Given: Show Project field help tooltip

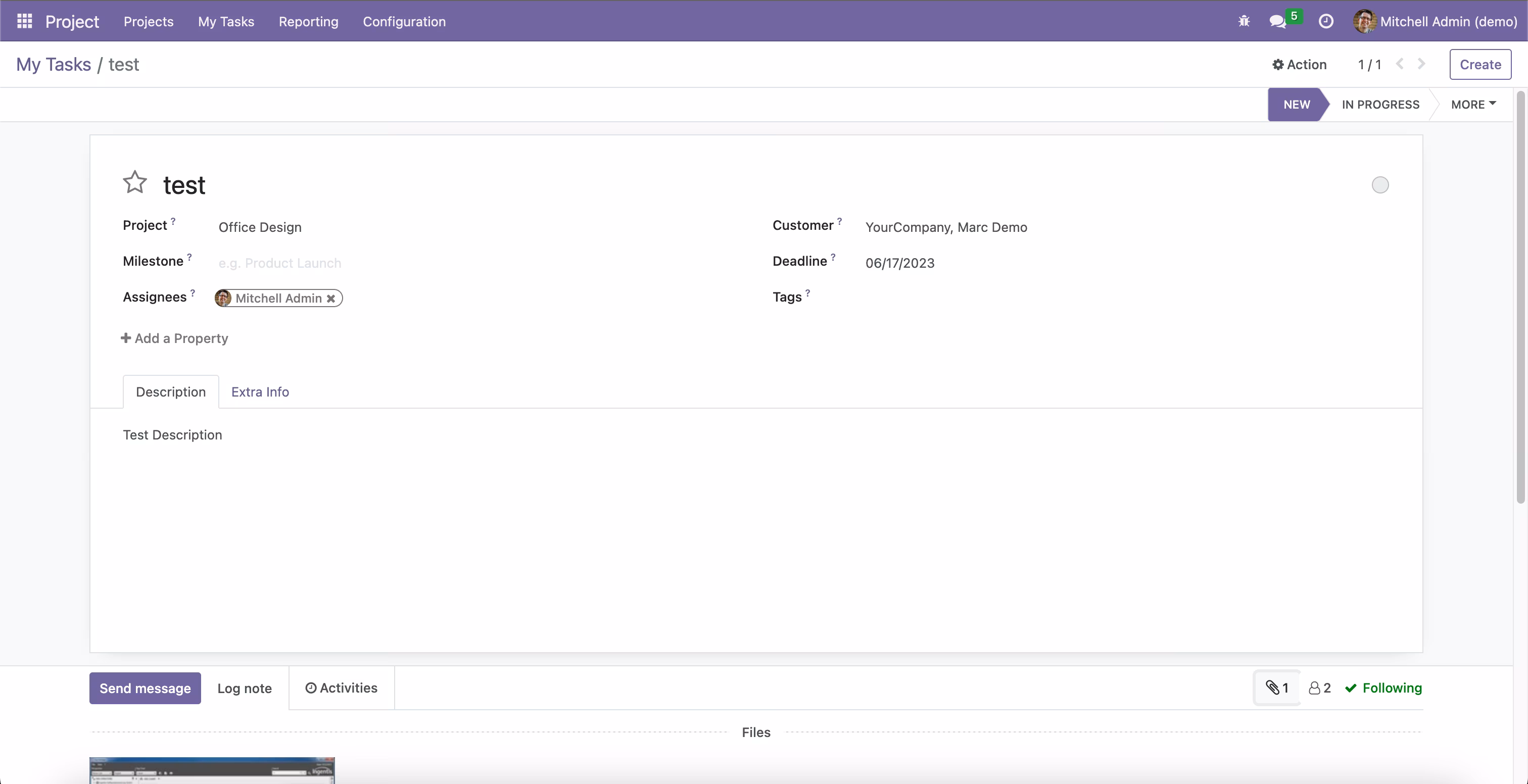Looking at the screenshot, I should click(x=173, y=221).
